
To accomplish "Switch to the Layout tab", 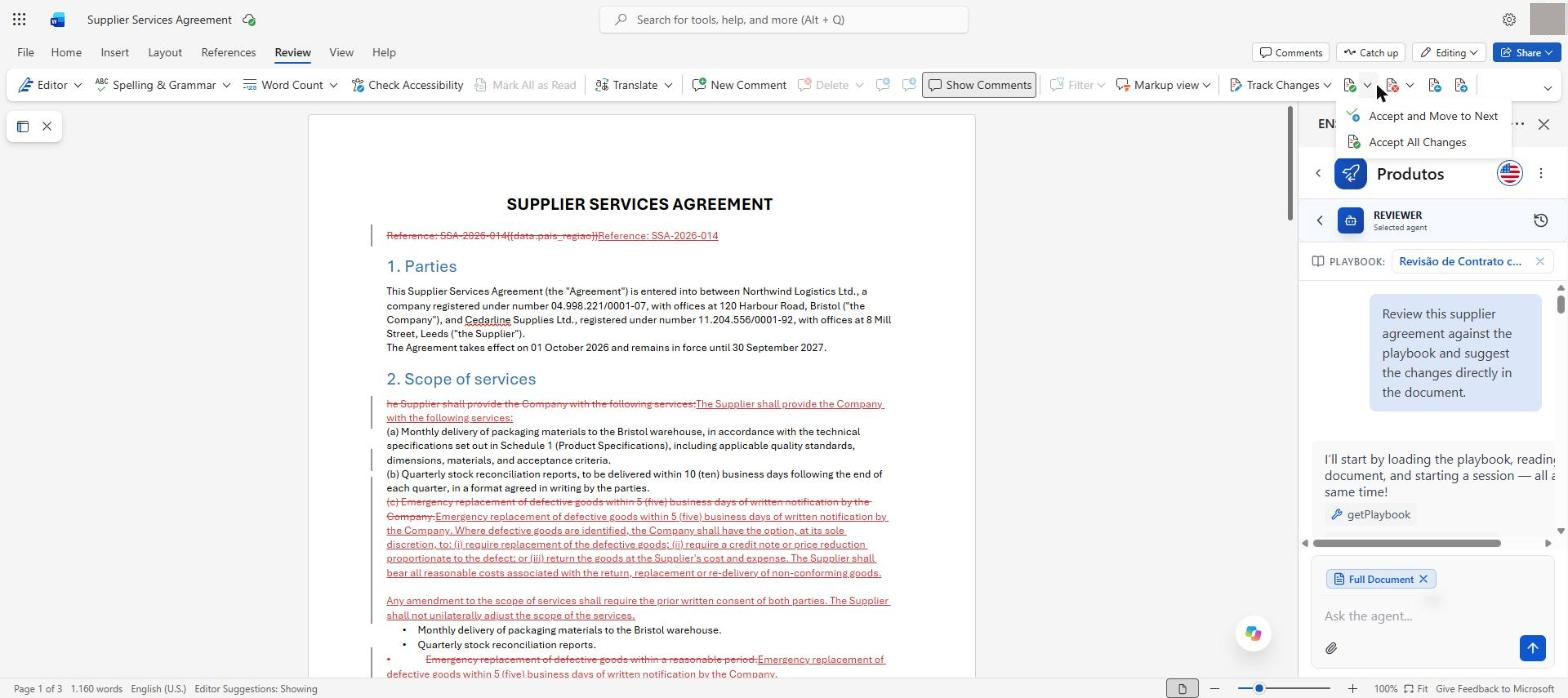I will (164, 52).
